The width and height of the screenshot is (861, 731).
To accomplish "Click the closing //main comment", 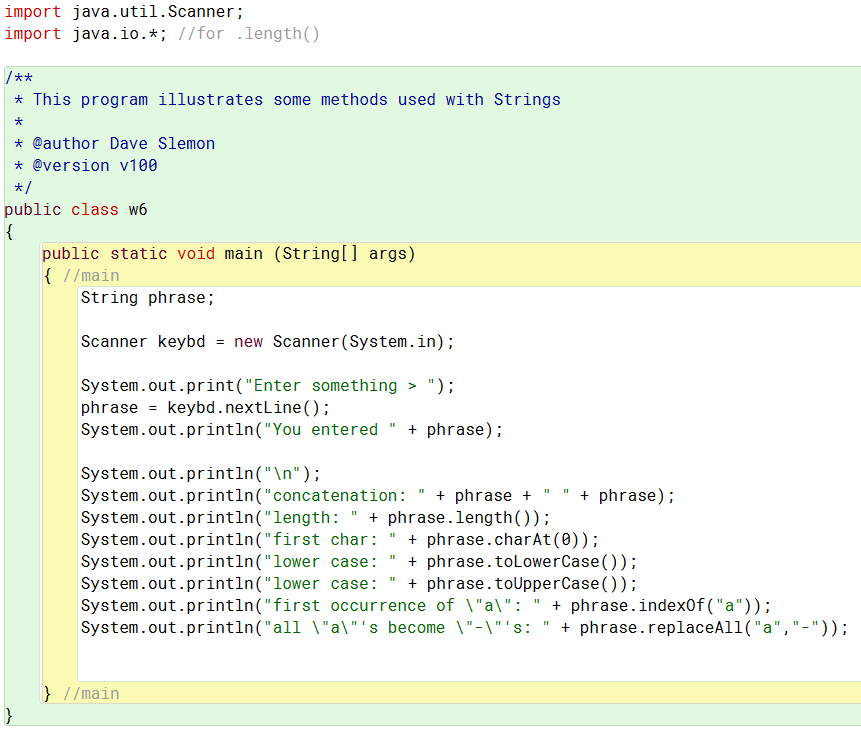I will [91, 694].
